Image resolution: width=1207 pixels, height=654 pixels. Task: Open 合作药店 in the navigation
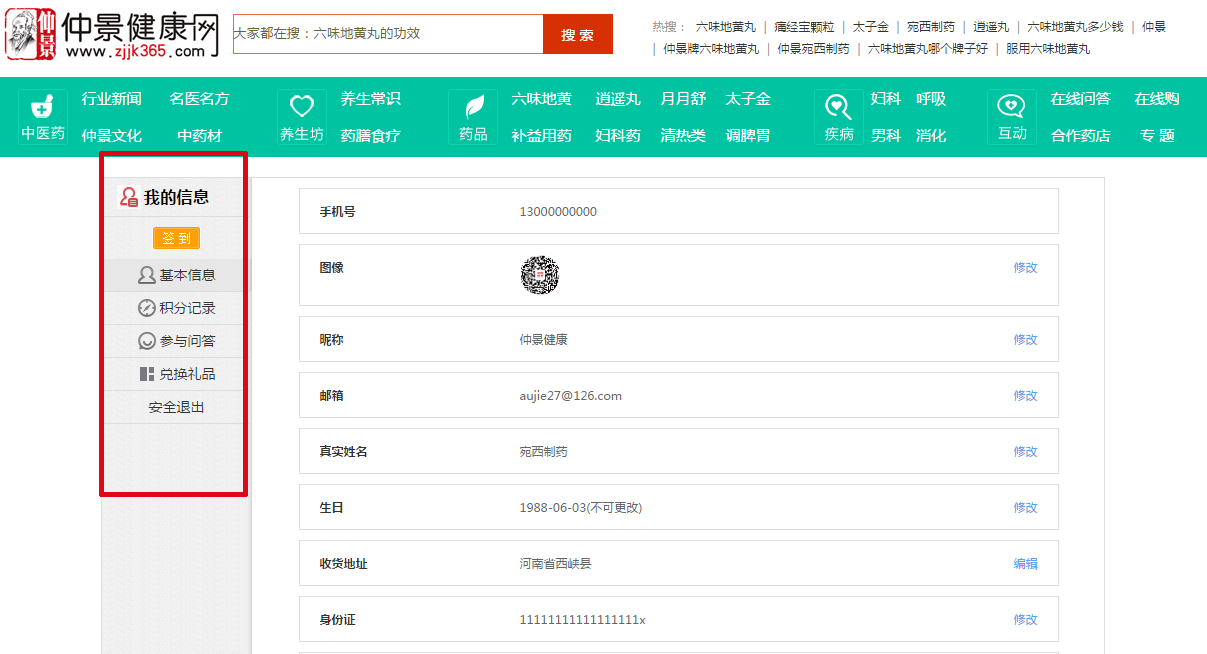tap(1081, 135)
